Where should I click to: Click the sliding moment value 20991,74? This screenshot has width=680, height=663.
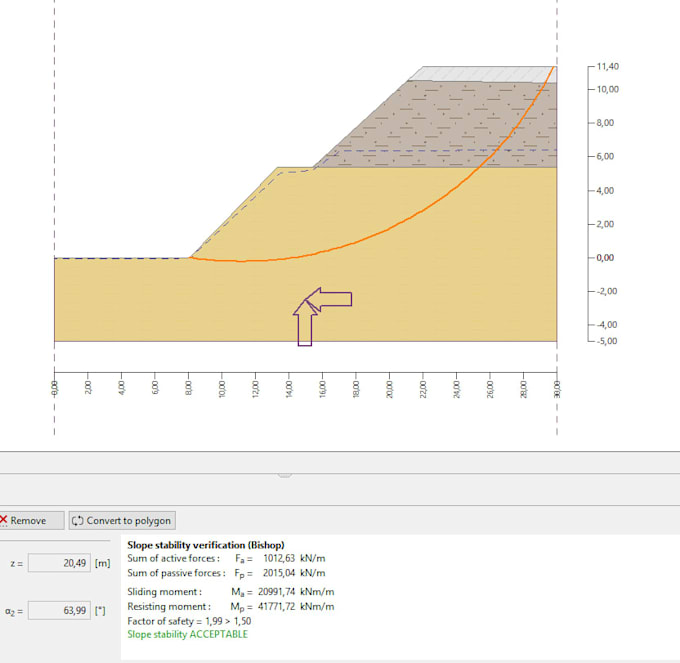(x=277, y=592)
